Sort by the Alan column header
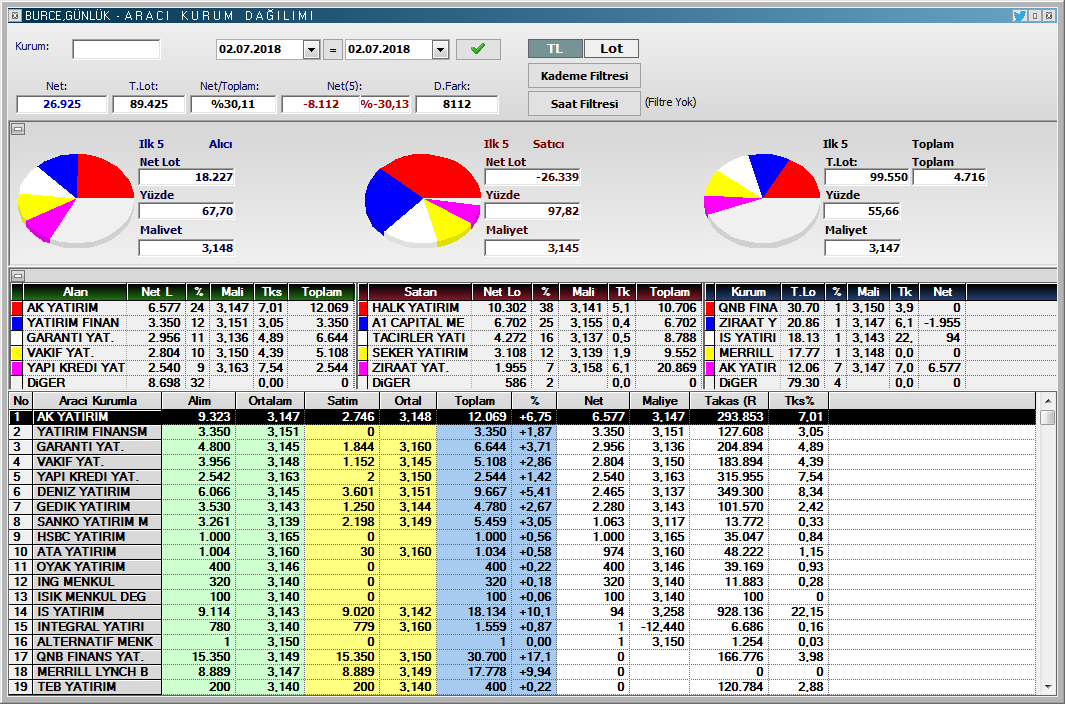1065x704 pixels. [x=75, y=292]
